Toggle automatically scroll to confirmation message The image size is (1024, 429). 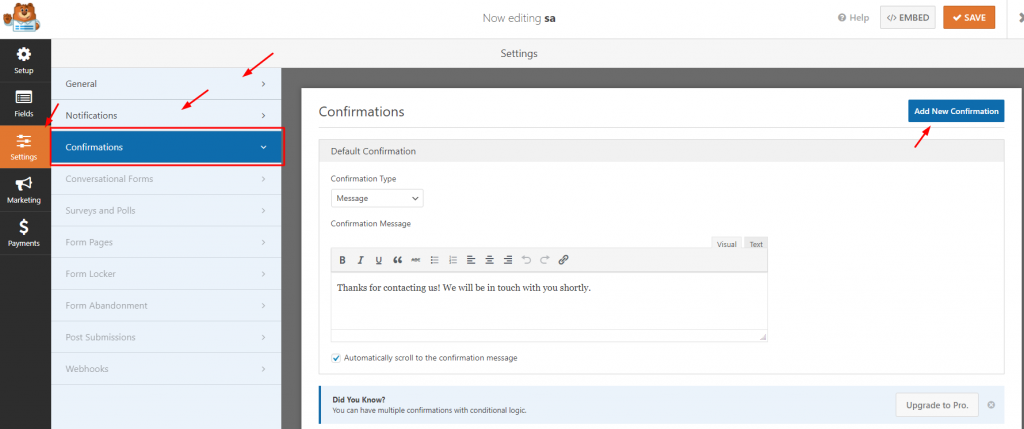[x=336, y=358]
